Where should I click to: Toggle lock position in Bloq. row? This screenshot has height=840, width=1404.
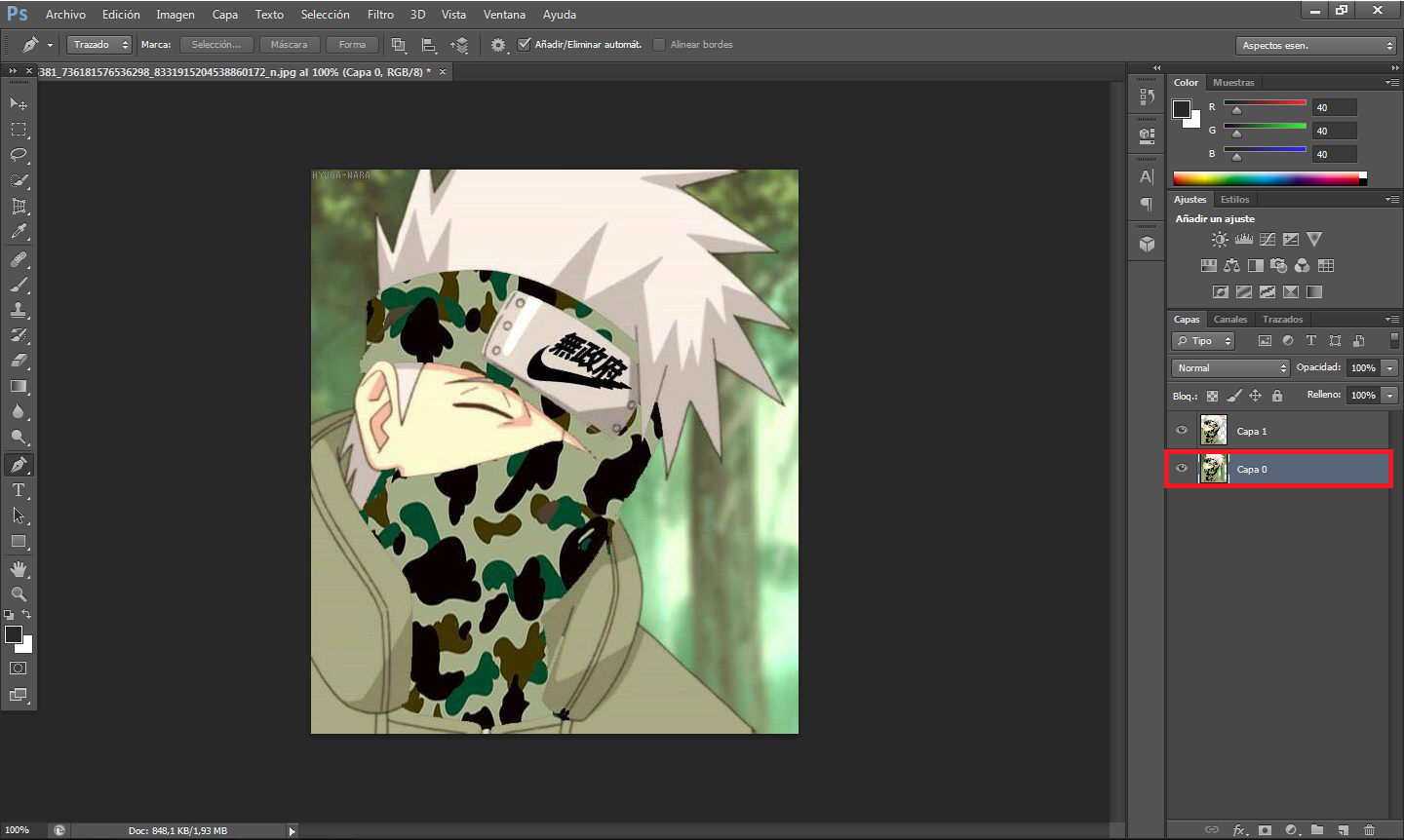[1255, 396]
